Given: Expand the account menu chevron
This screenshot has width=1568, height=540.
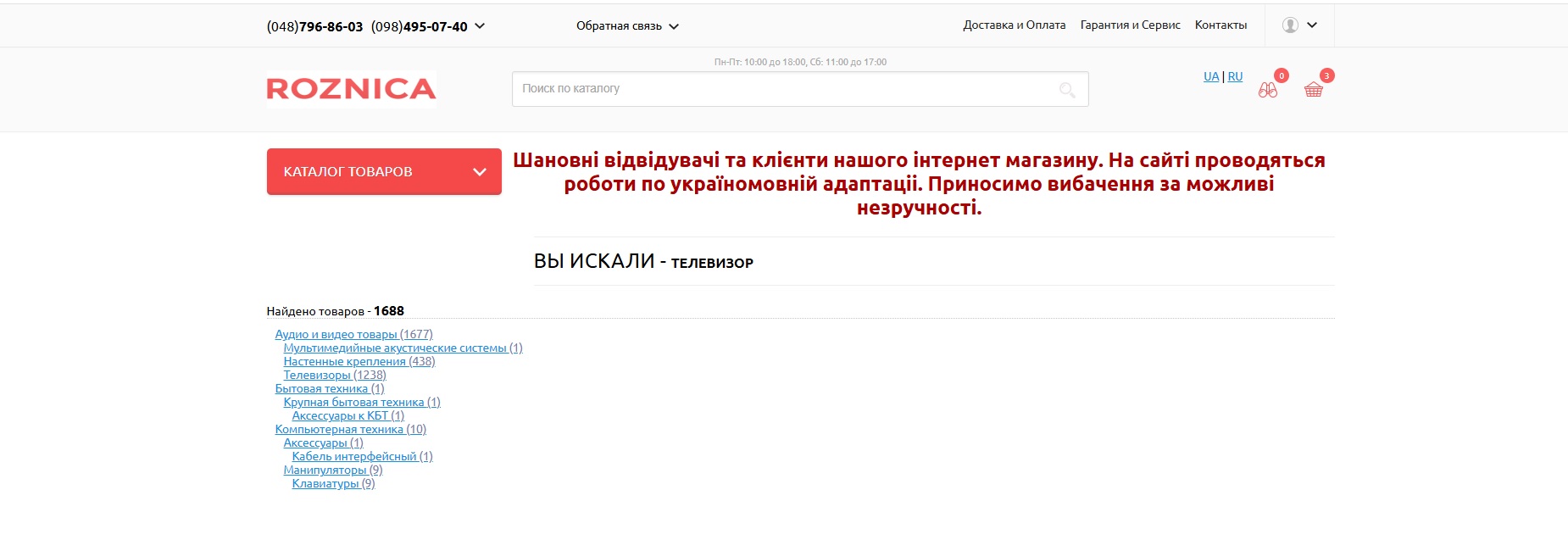Looking at the screenshot, I should 1312,25.
